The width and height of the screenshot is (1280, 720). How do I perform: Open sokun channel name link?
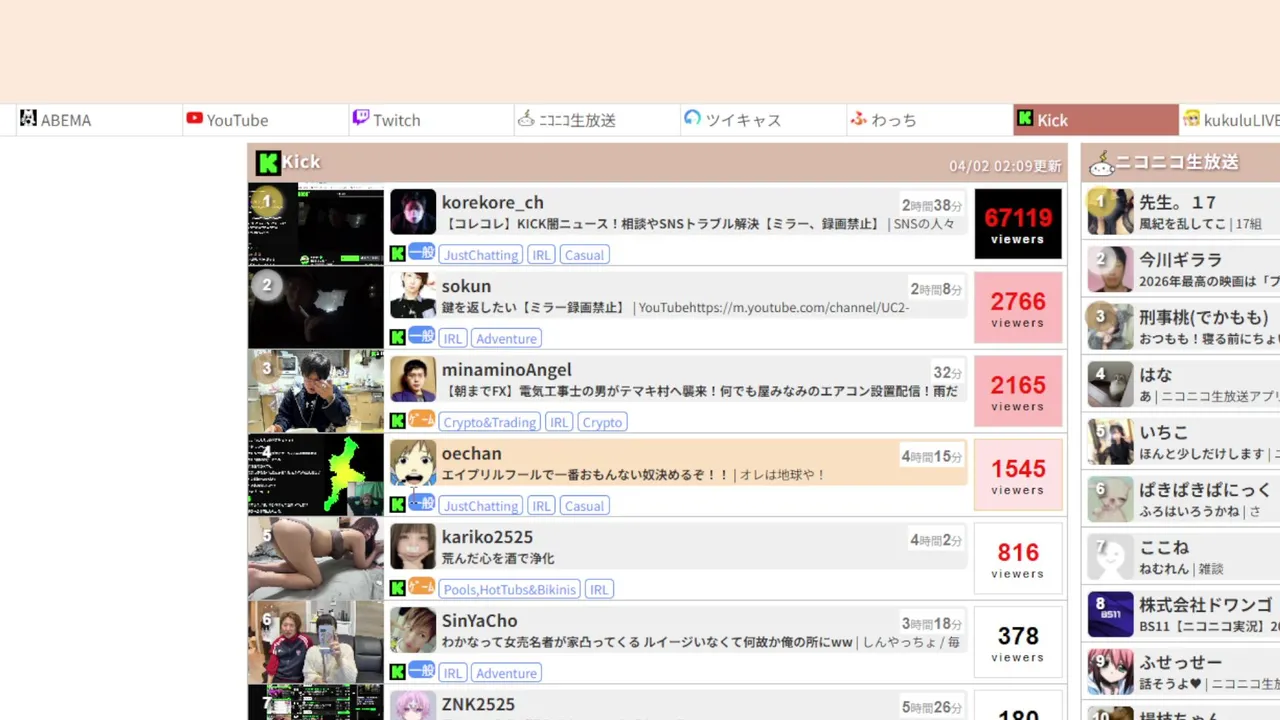point(466,286)
